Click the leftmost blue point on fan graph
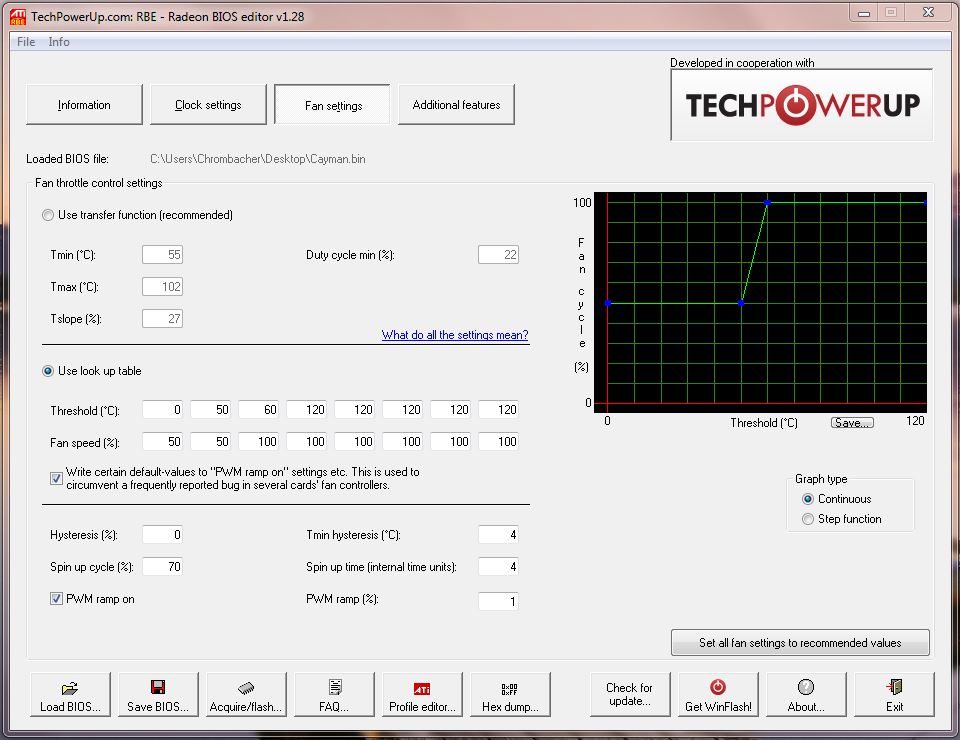 tap(607, 303)
